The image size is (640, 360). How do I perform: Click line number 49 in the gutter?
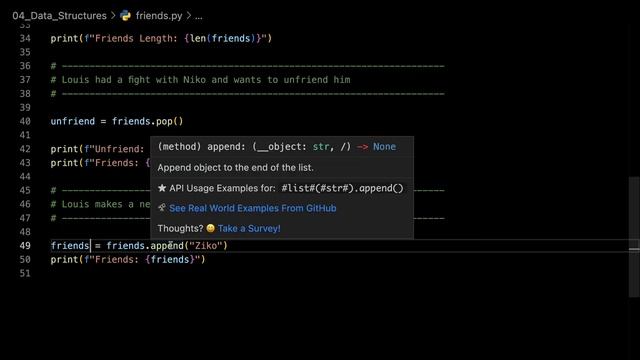pos(25,246)
